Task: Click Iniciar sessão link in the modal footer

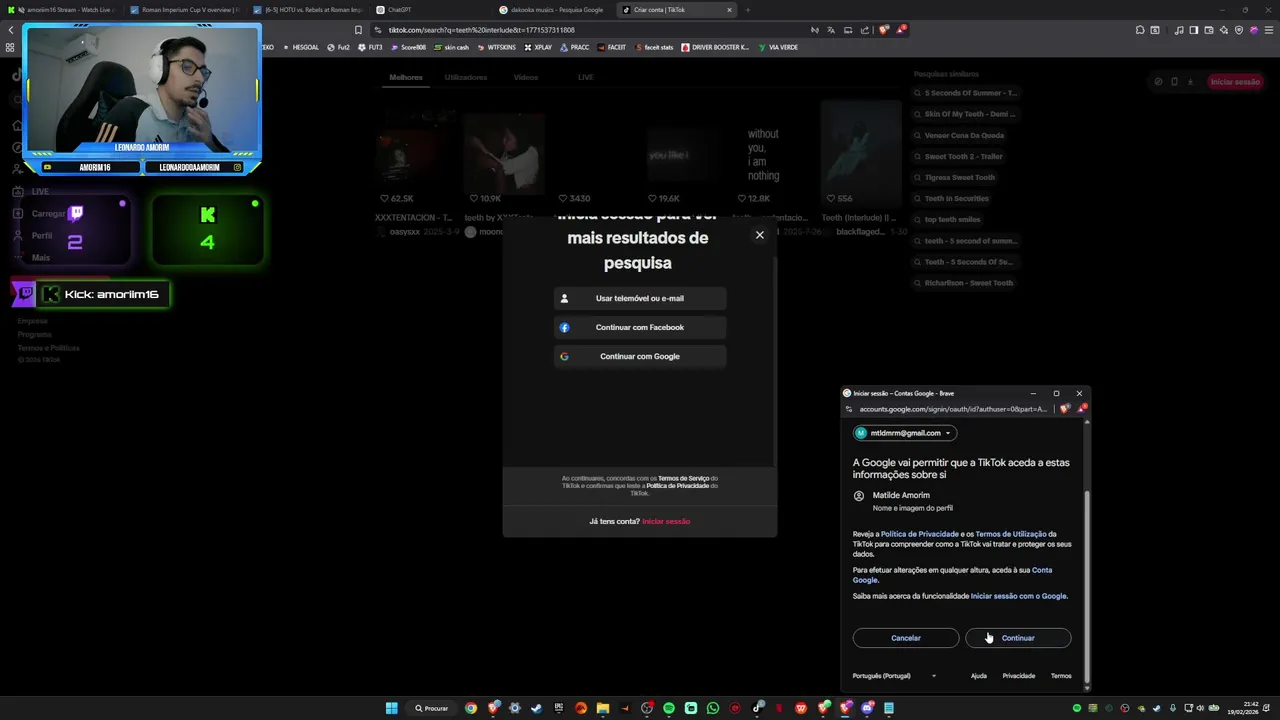Action: point(666,521)
